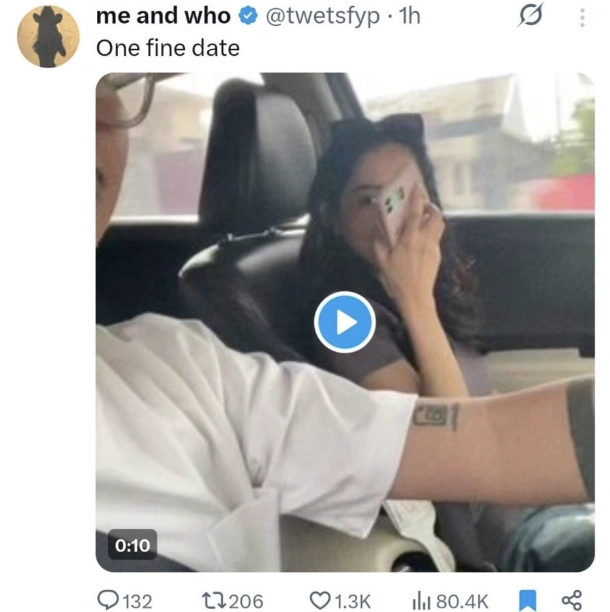Like the tweet with the heart icon
The width and height of the screenshot is (610, 612).
[x=319, y=600]
